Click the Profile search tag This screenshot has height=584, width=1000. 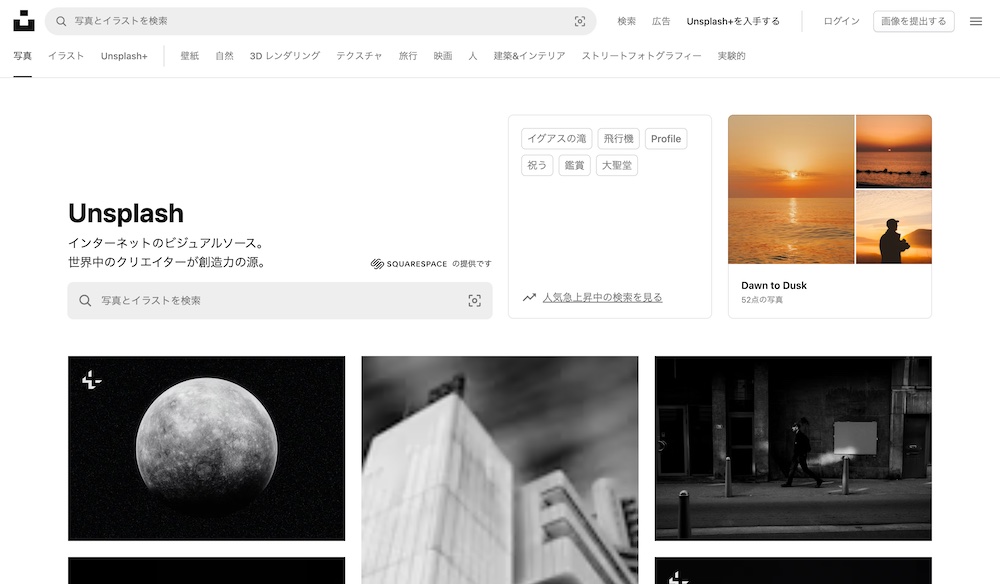(x=666, y=138)
